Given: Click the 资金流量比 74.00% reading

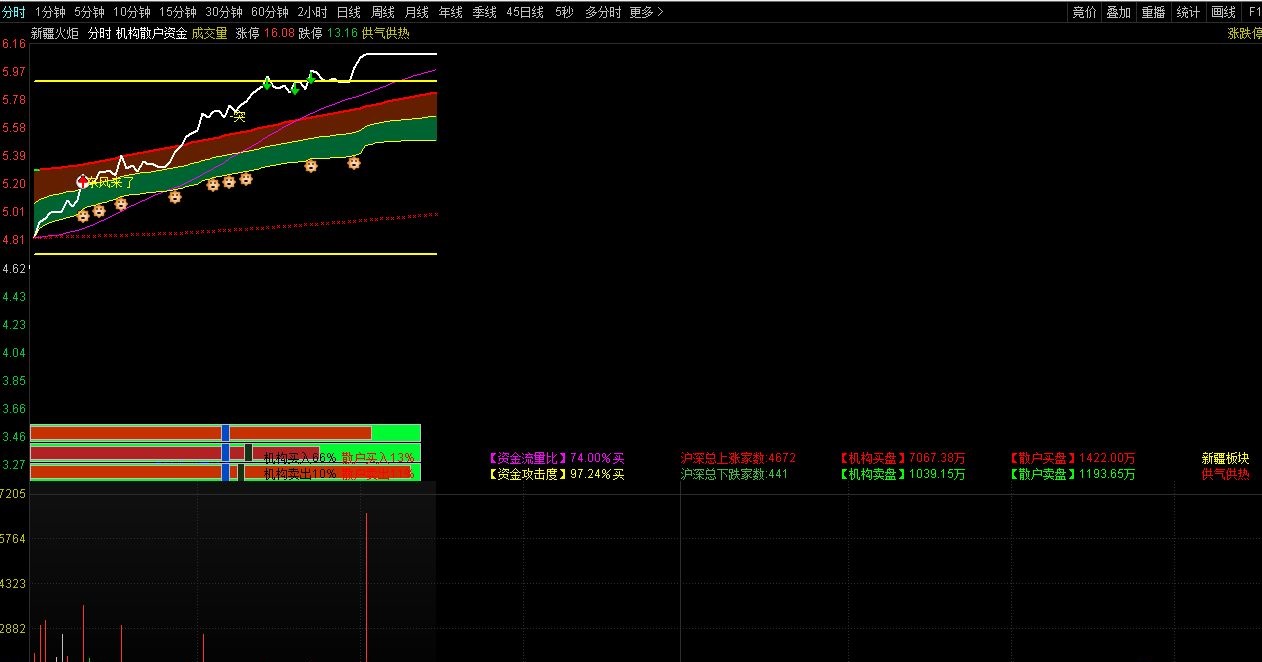Looking at the screenshot, I should pyautogui.click(x=556, y=458).
